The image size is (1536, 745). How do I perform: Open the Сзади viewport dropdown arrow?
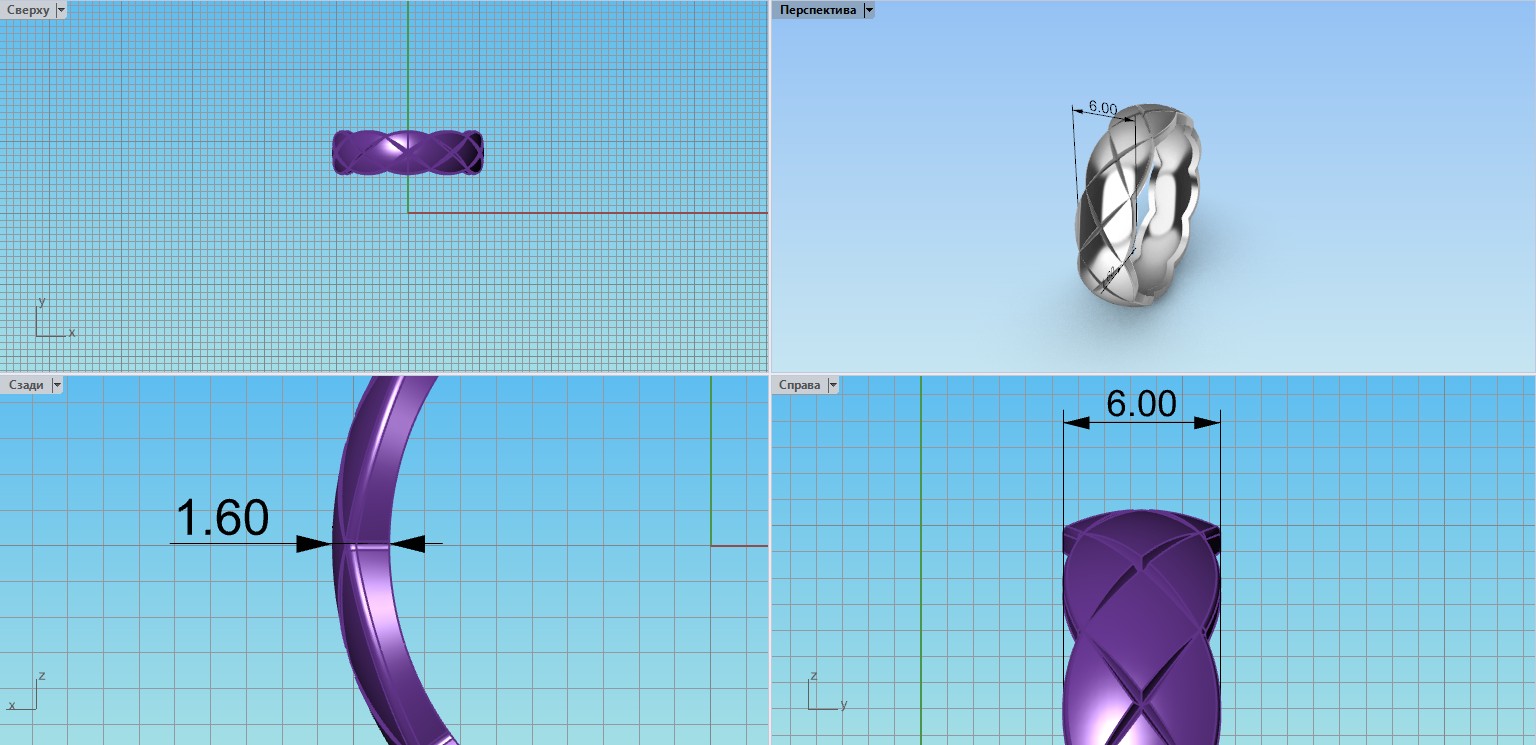[x=56, y=385]
